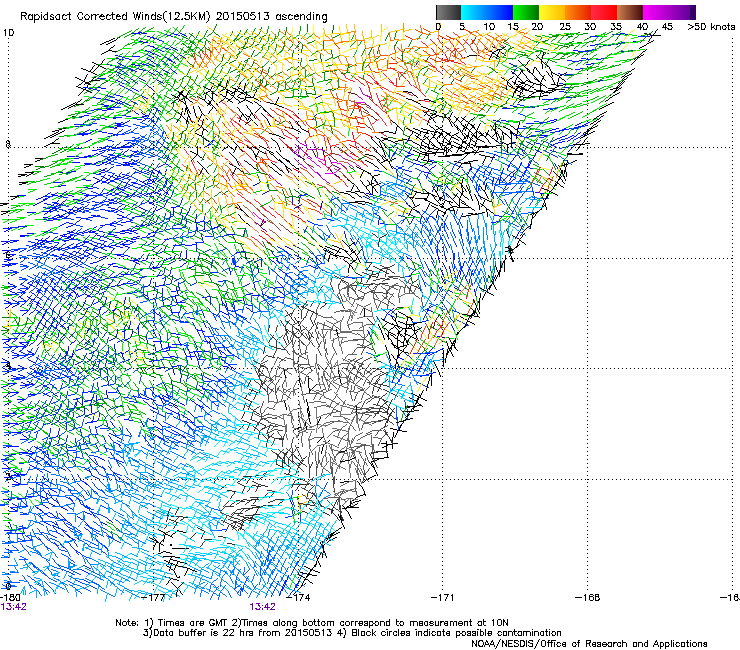Screen dimensions: 740x650
Task: Click the legend value "10" under color bar
Action: click(x=489, y=27)
